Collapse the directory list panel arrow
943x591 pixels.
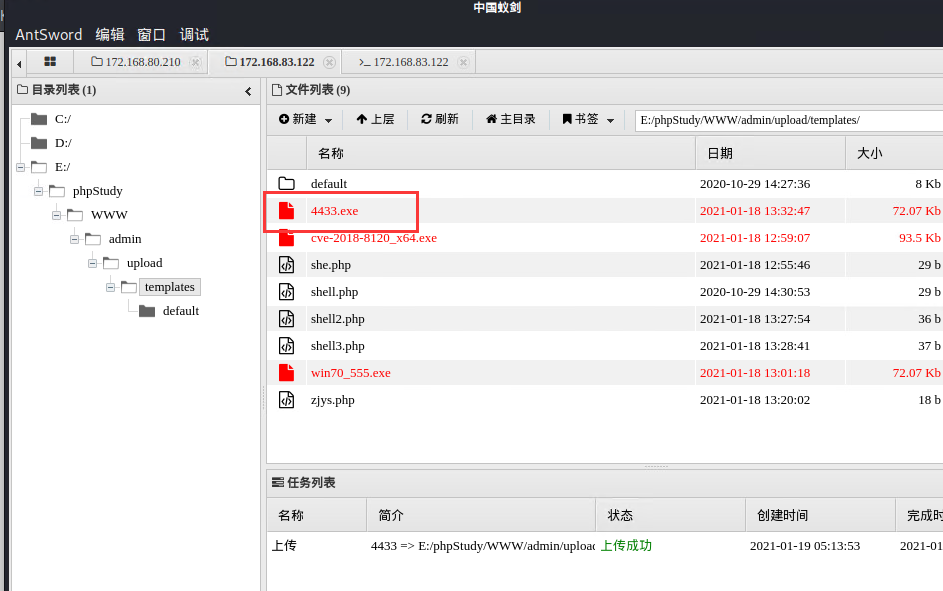248,91
